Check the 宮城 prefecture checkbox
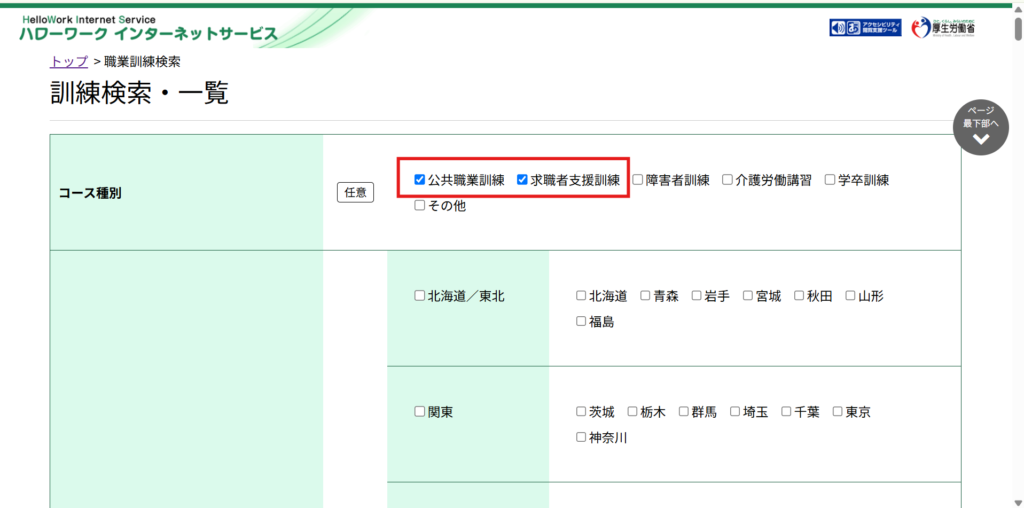1024x508 pixels. (x=748, y=296)
